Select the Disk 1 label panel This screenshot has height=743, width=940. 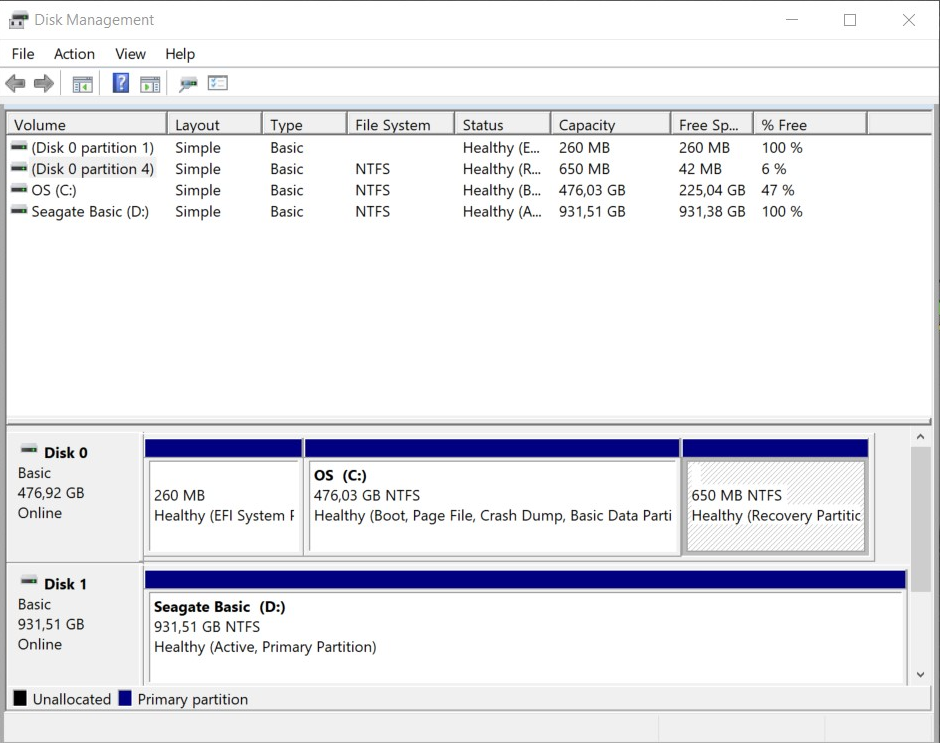pyautogui.click(x=74, y=624)
